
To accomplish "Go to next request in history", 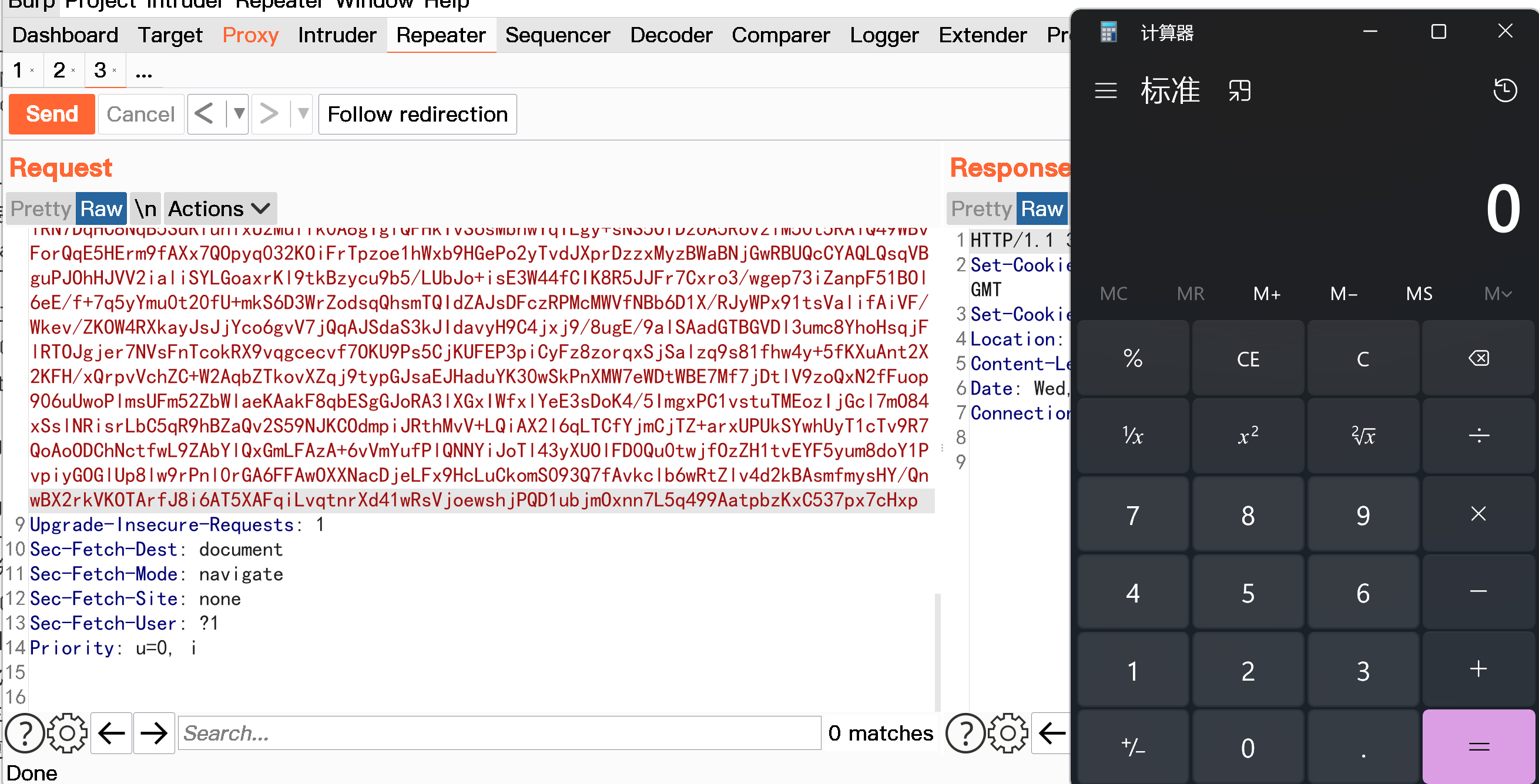I will pyautogui.click(x=270, y=114).
